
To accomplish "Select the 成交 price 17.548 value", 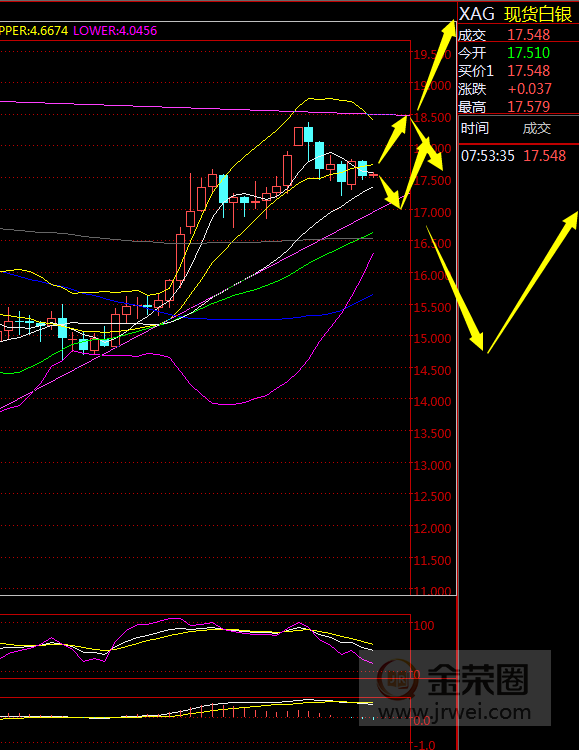I will pyautogui.click(x=529, y=34).
